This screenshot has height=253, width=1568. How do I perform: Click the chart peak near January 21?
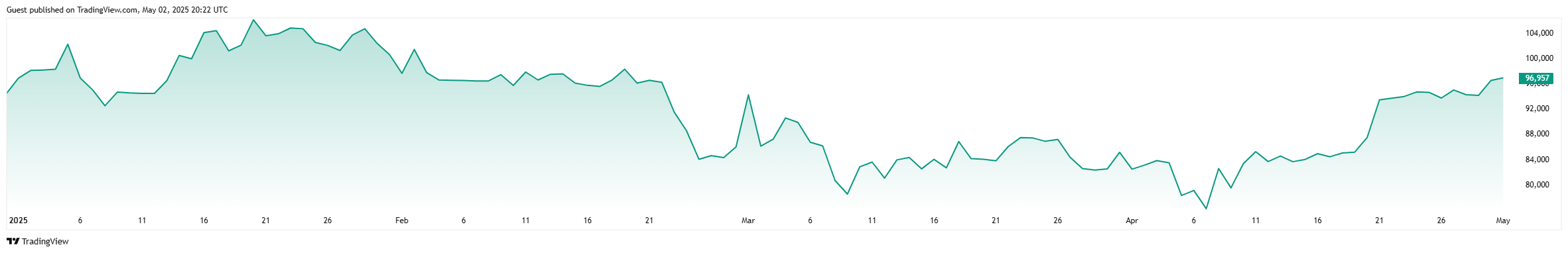point(253,20)
